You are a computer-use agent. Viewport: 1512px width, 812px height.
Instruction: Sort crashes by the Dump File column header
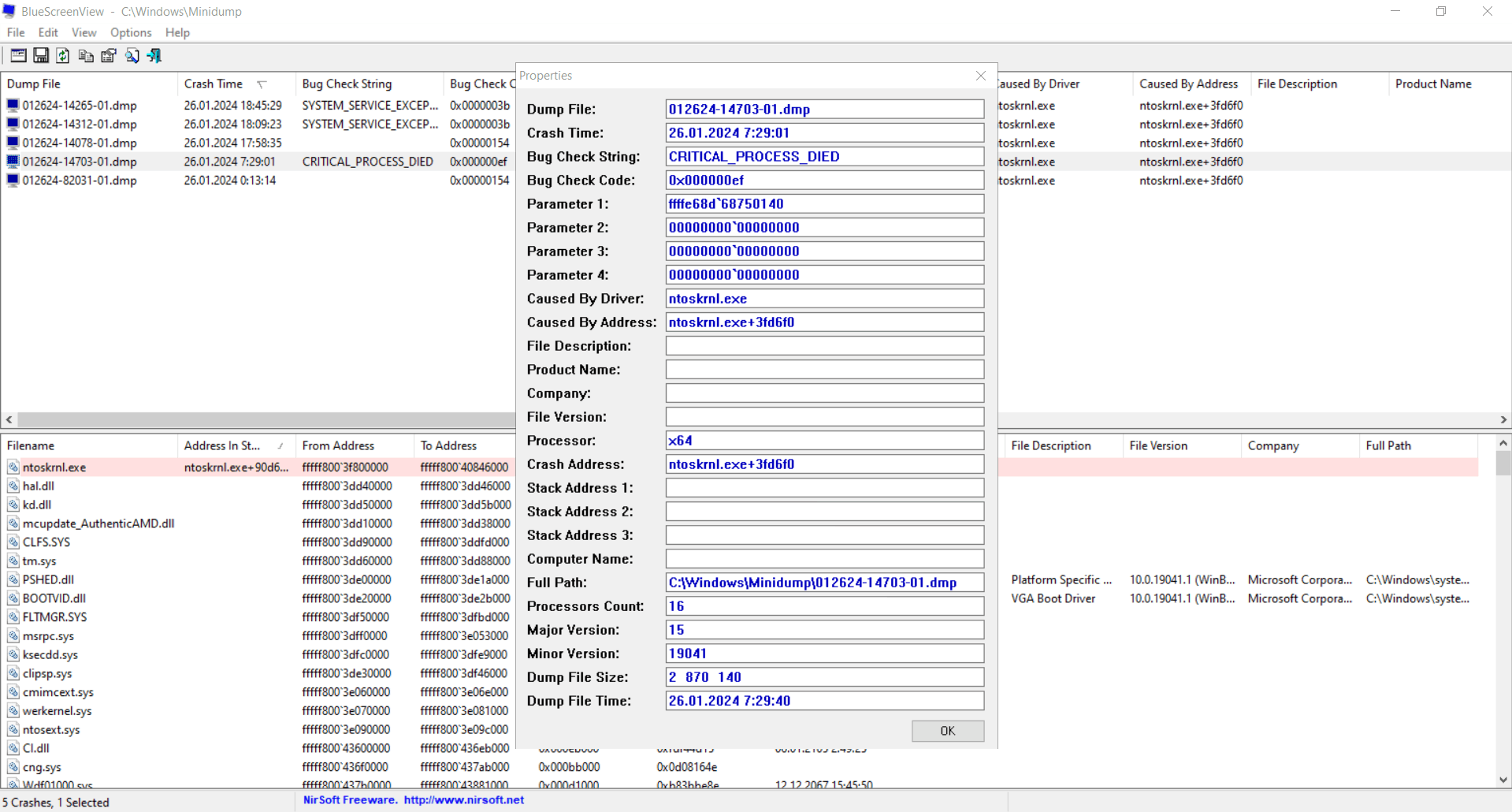[89, 84]
